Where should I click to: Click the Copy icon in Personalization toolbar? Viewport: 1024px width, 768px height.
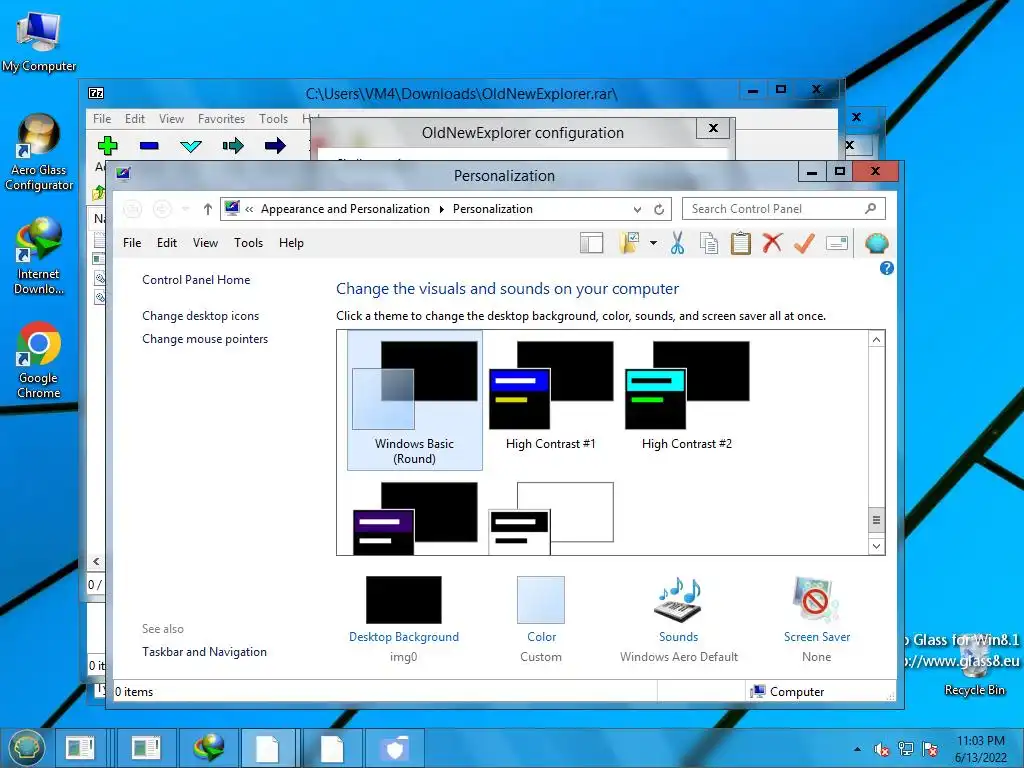(x=709, y=244)
